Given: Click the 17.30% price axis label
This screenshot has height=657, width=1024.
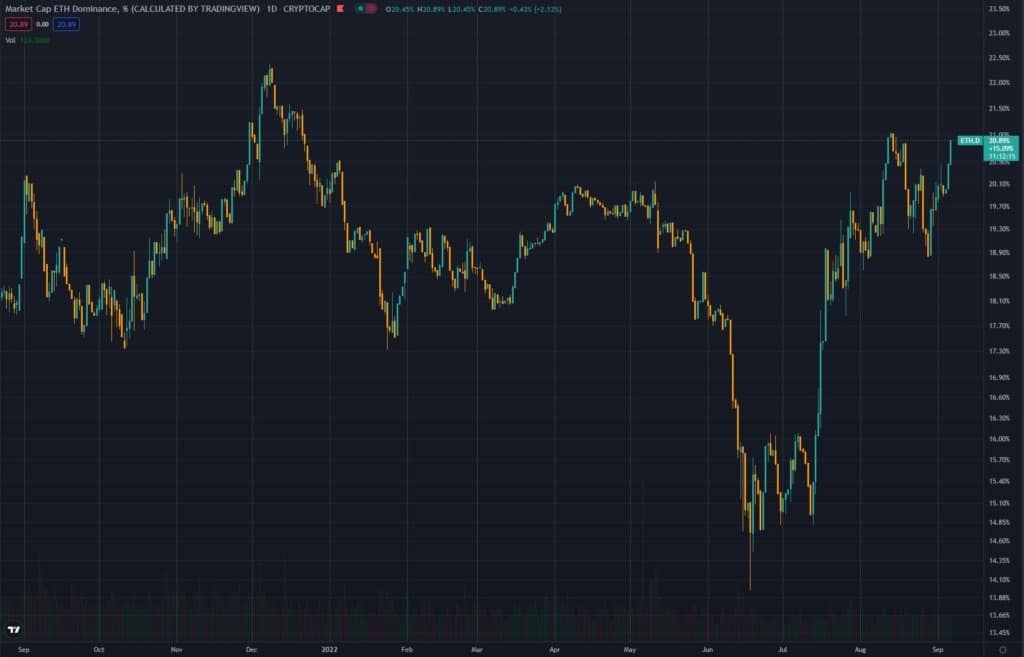Looking at the screenshot, I should pyautogui.click(x=999, y=351).
